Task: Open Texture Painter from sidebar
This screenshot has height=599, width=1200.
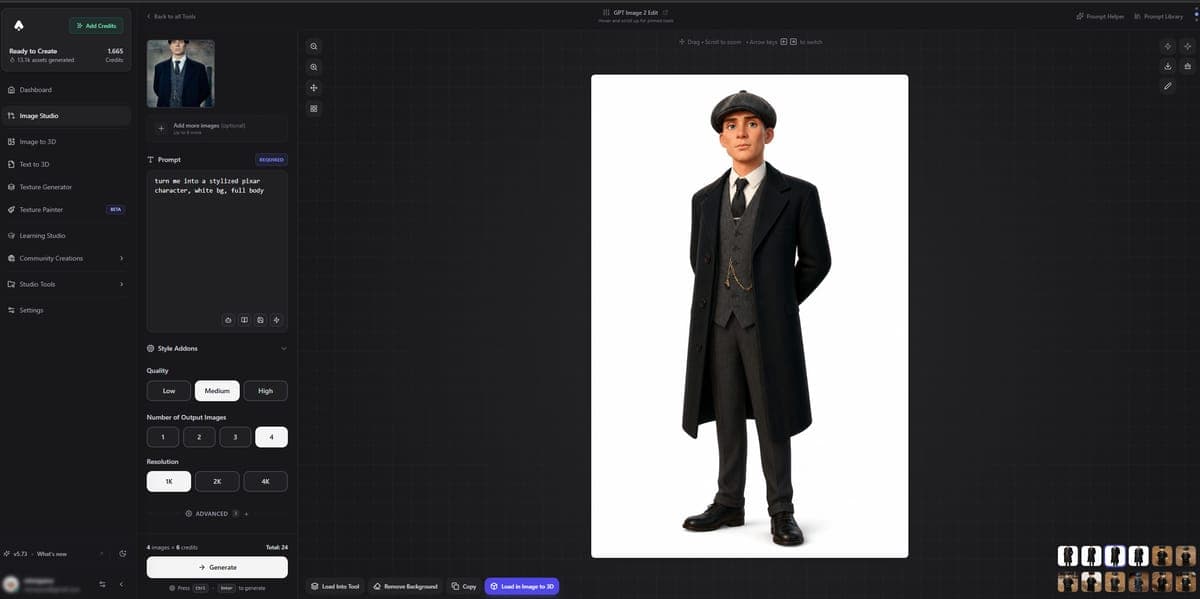Action: coord(66,210)
